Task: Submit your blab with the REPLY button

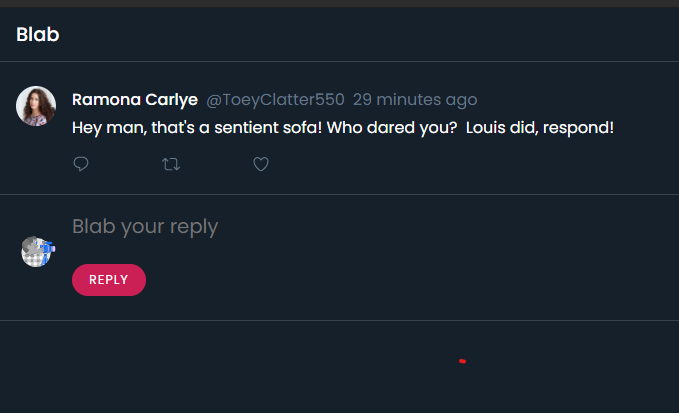Action: click(x=109, y=280)
